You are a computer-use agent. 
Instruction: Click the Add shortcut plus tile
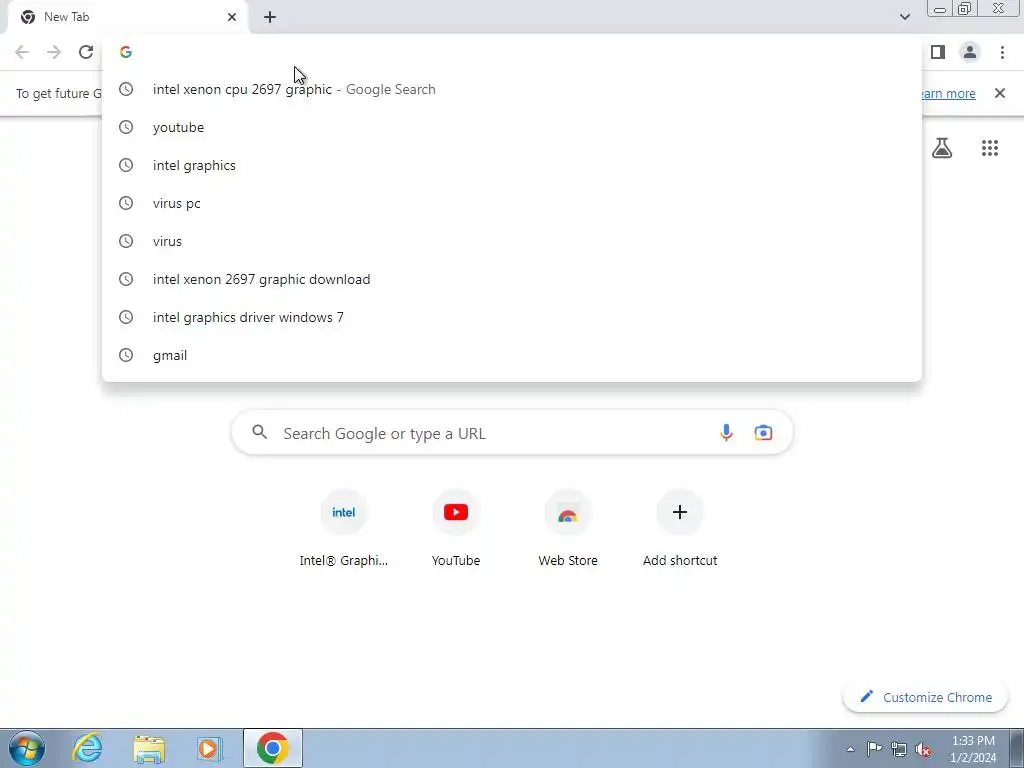680,528
